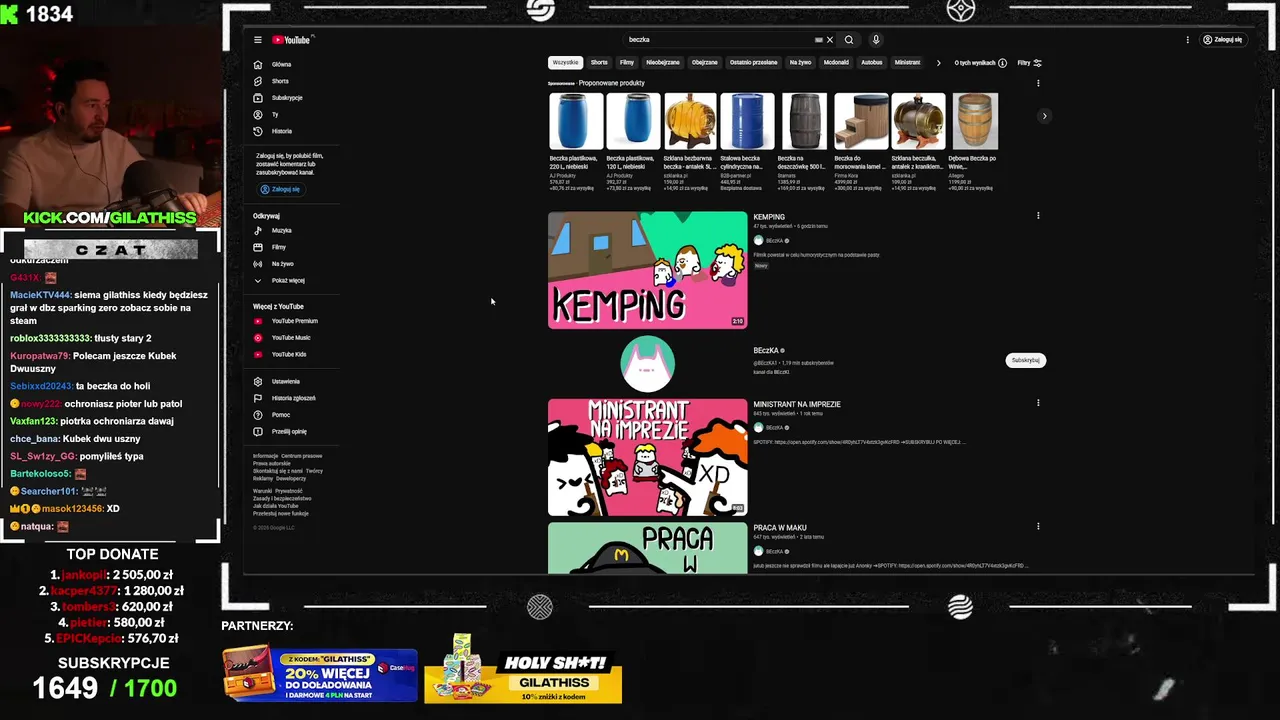
Task: Play MINISTRANT NA IMPREZIE thumbnail
Action: pyautogui.click(x=647, y=457)
